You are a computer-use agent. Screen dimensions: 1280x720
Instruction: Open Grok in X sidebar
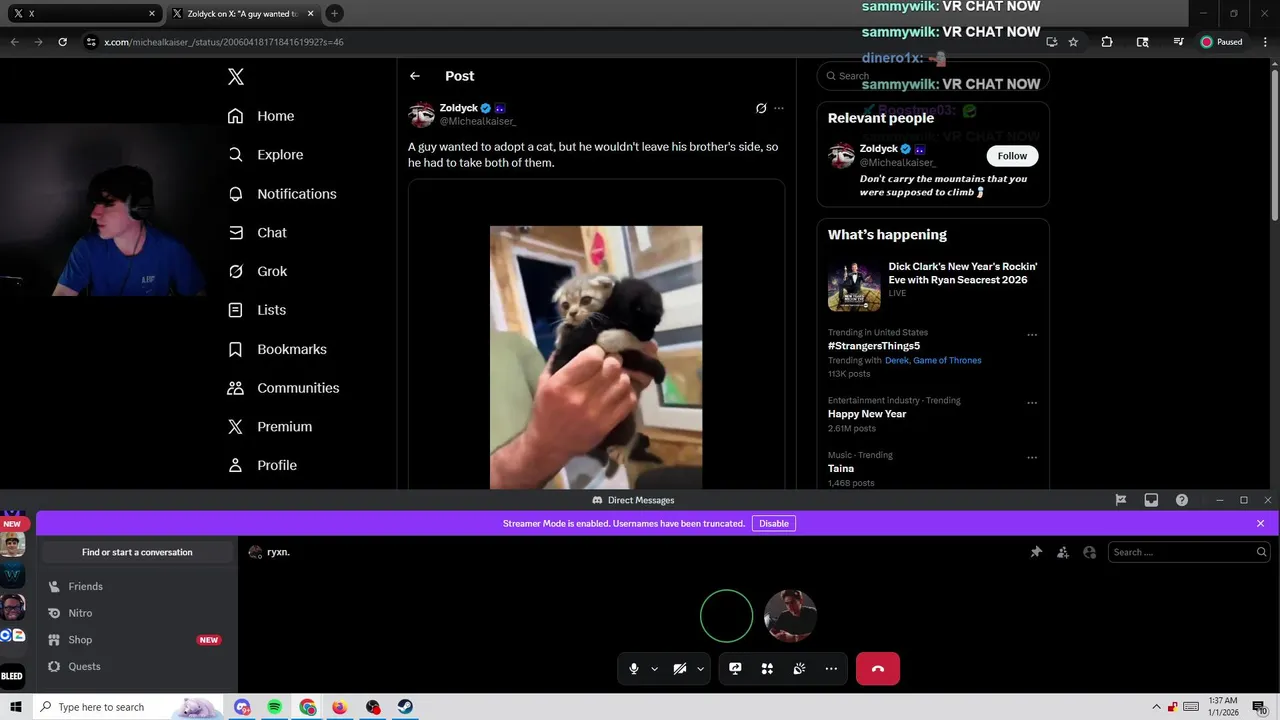[x=257, y=271]
